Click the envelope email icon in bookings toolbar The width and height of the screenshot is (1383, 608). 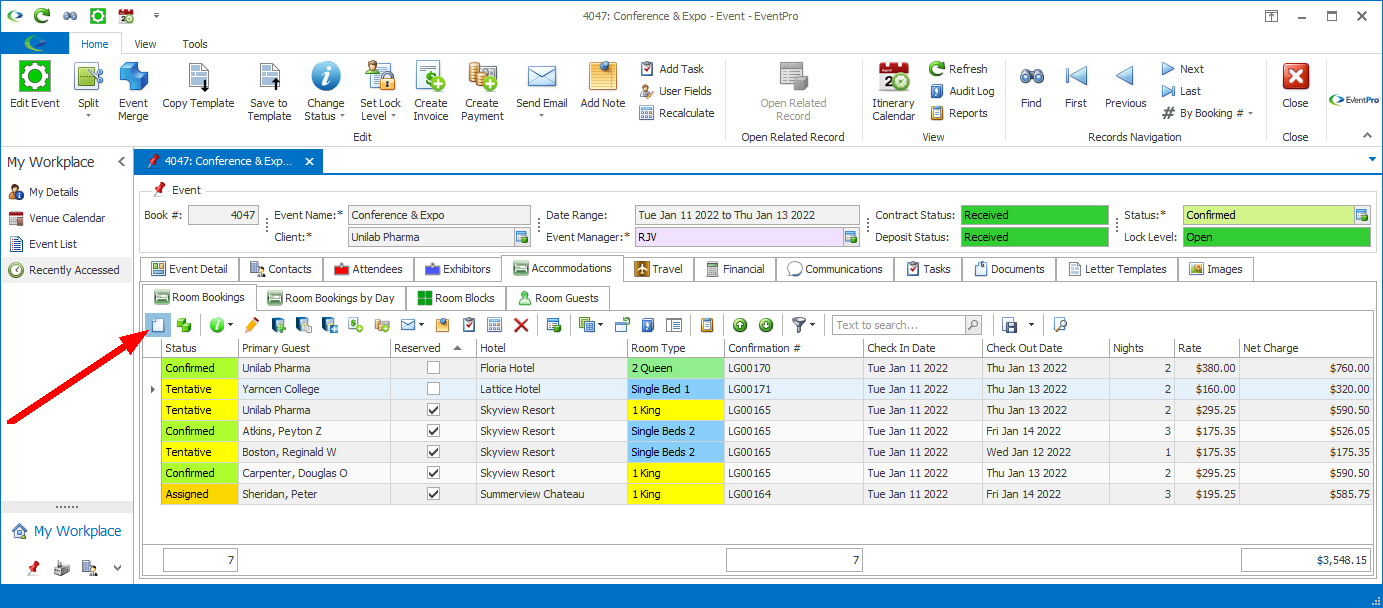408,325
